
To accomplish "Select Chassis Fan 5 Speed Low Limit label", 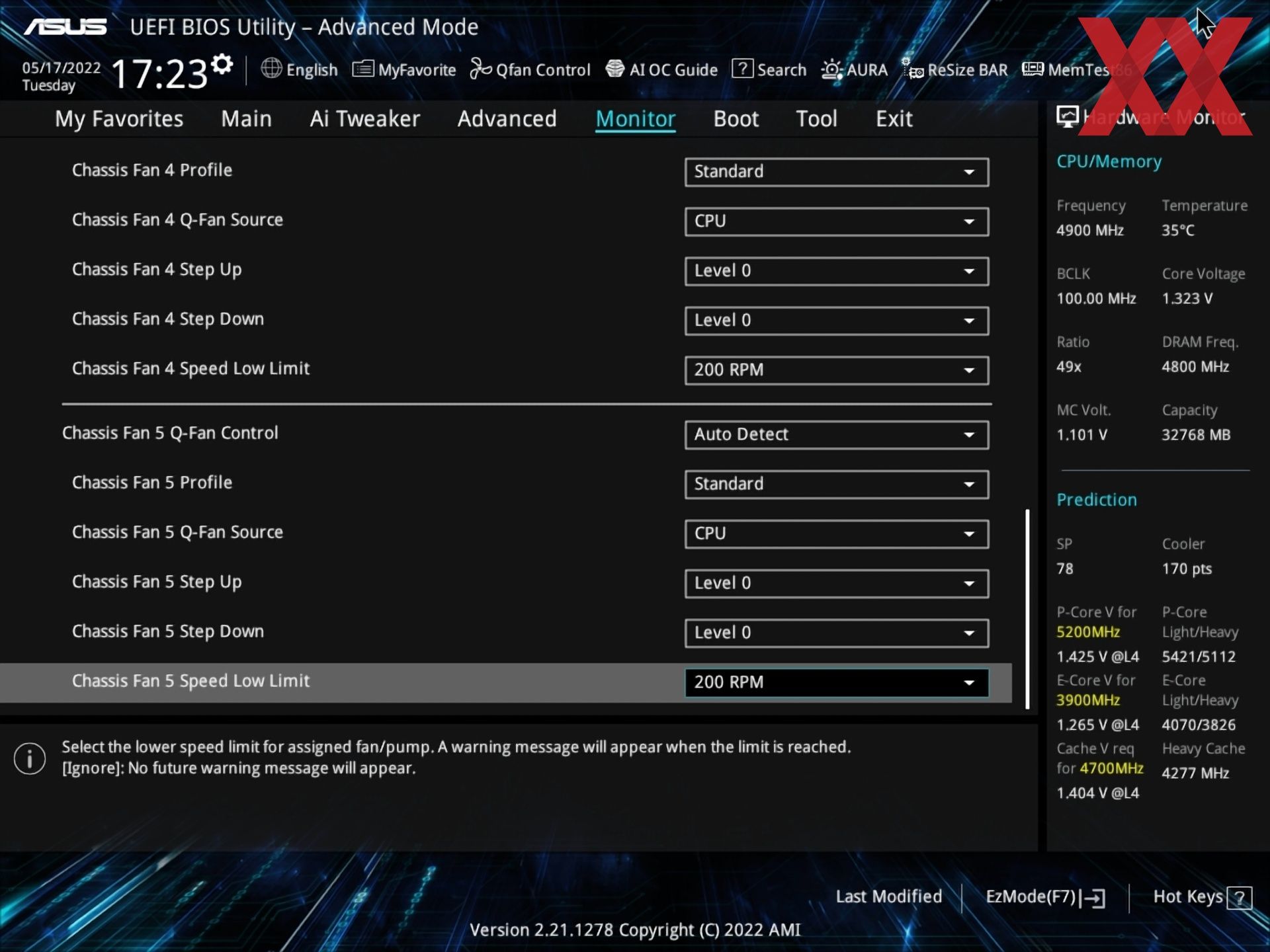I will tap(190, 681).
